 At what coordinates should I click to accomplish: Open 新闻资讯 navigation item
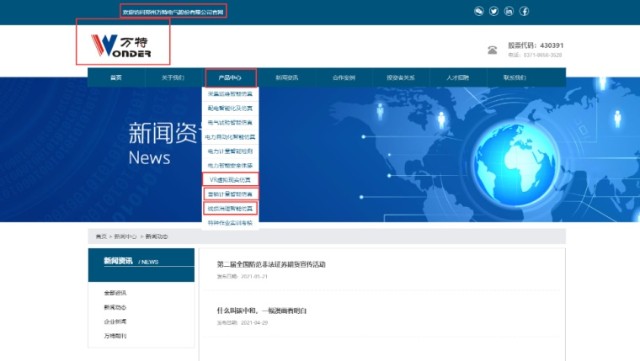click(x=287, y=78)
